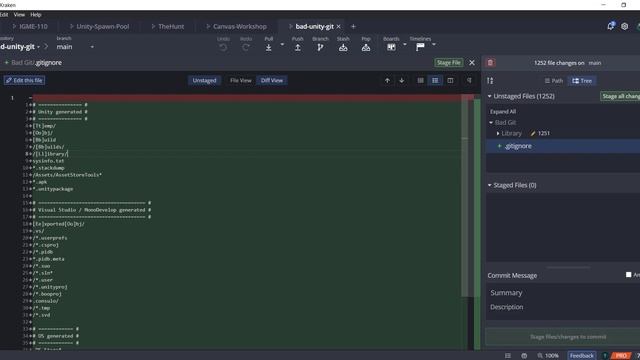Close the bad-unity-git tab
640x360 pixels.
(338, 27)
